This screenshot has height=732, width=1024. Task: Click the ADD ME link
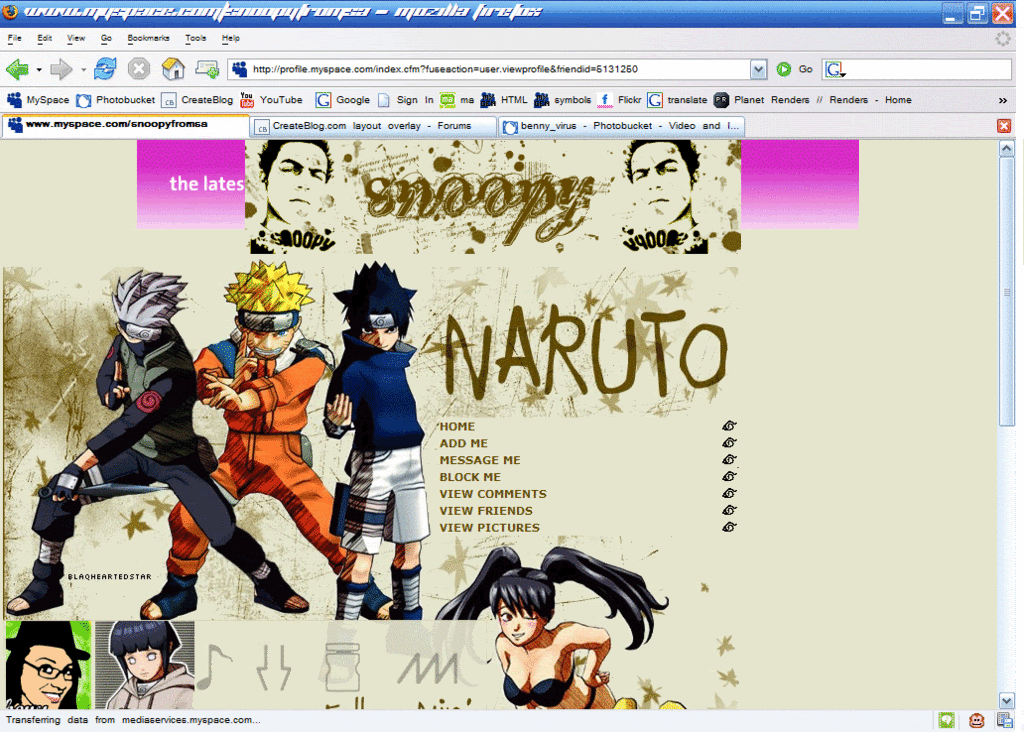463,443
